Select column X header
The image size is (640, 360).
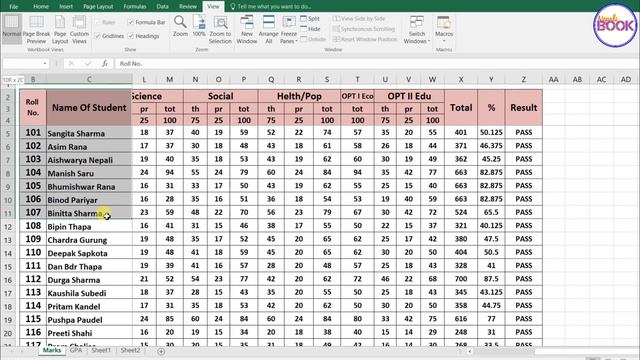[x=461, y=80]
